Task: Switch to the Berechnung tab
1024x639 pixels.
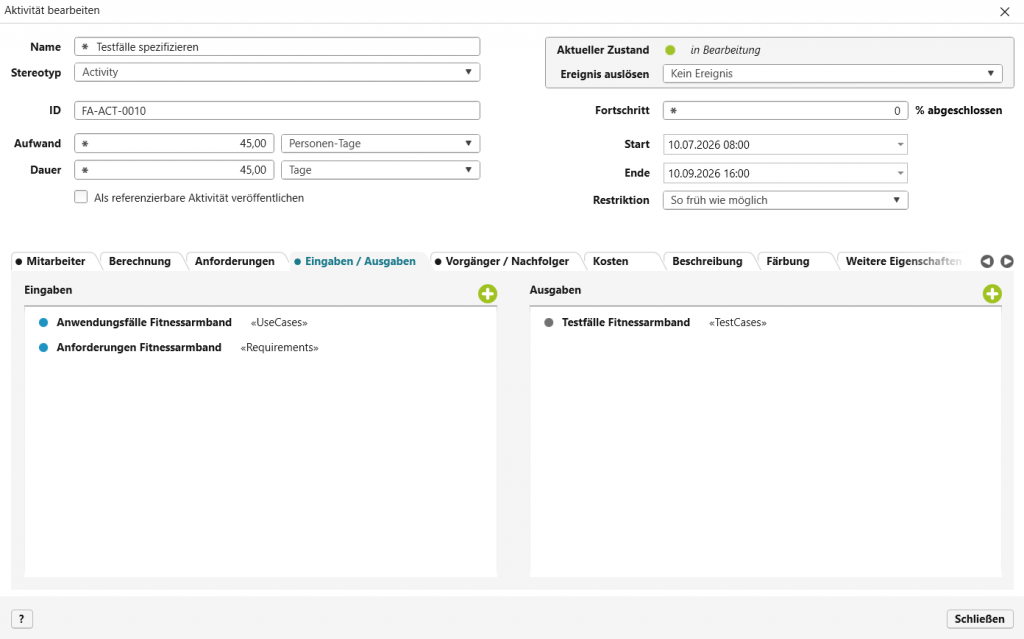Action: (x=140, y=261)
